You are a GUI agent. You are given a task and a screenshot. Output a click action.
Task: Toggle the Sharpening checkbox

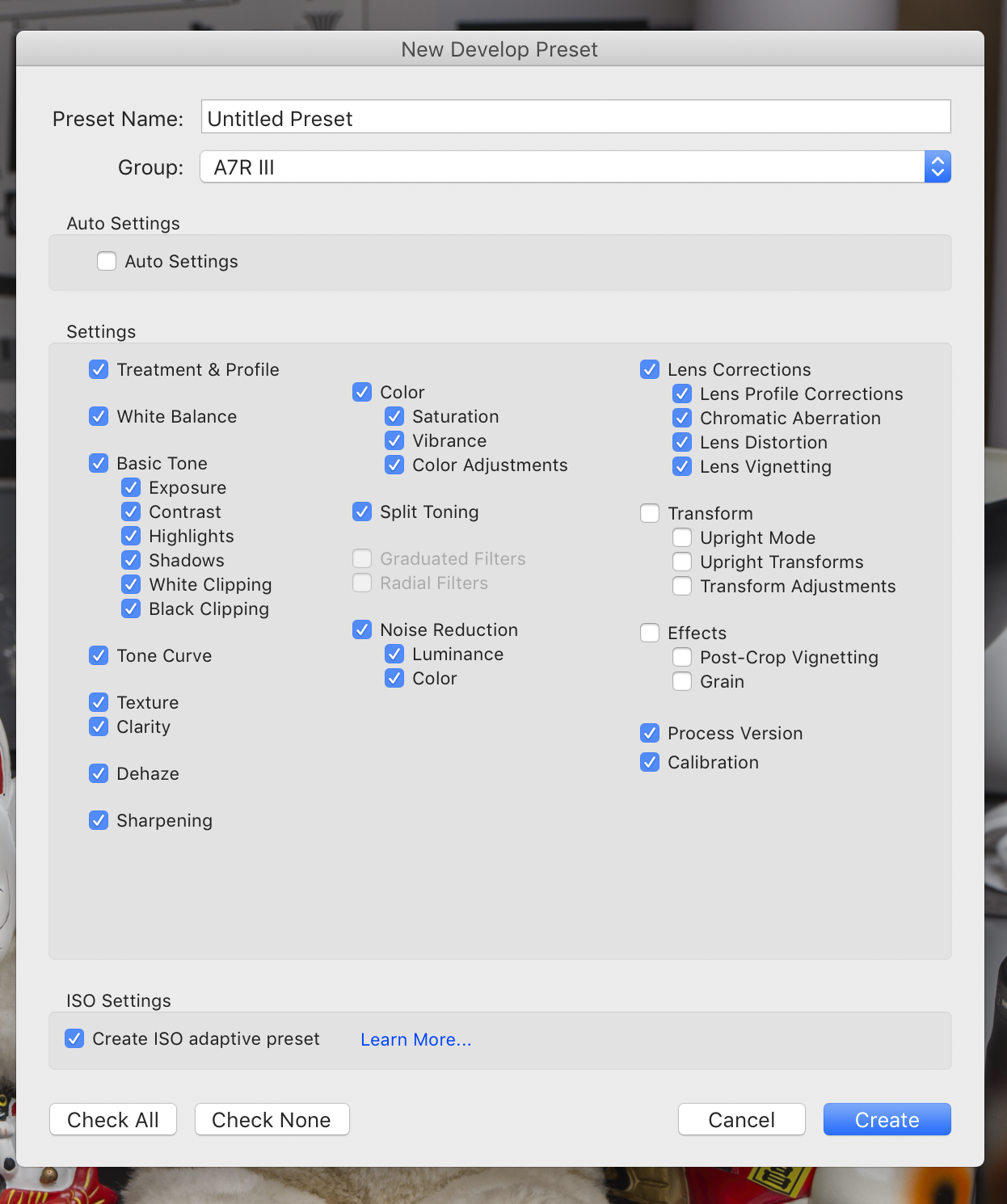tap(99, 820)
